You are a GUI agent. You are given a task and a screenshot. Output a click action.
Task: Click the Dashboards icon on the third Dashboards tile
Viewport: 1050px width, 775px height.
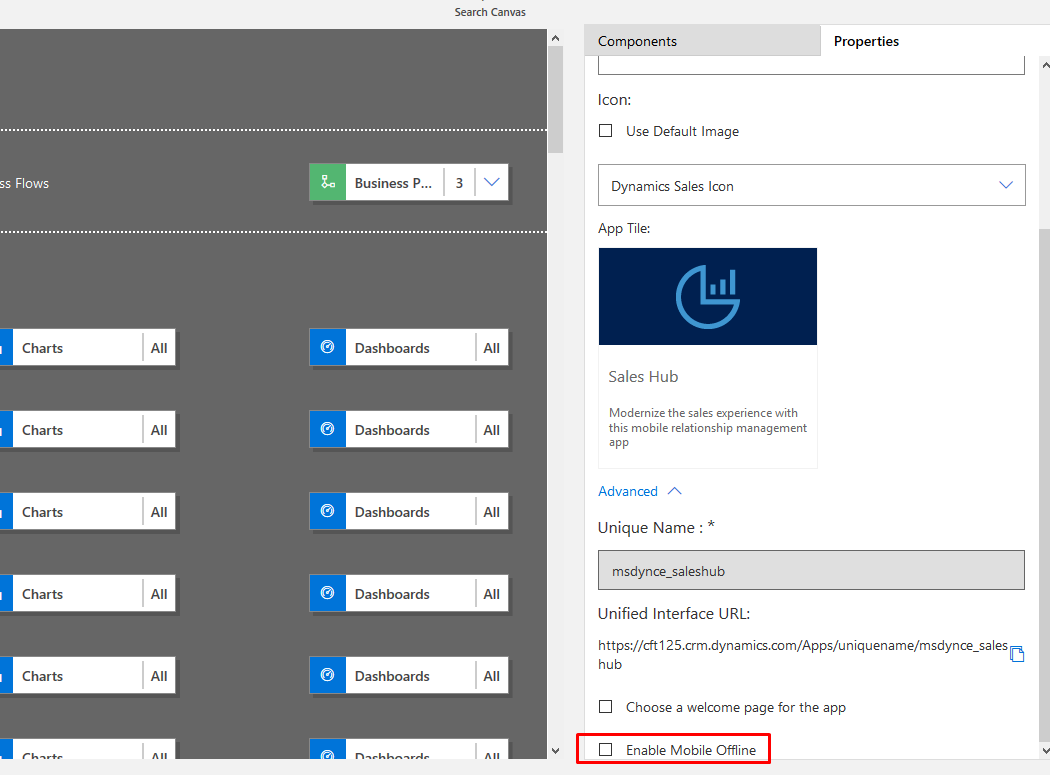tap(327, 511)
